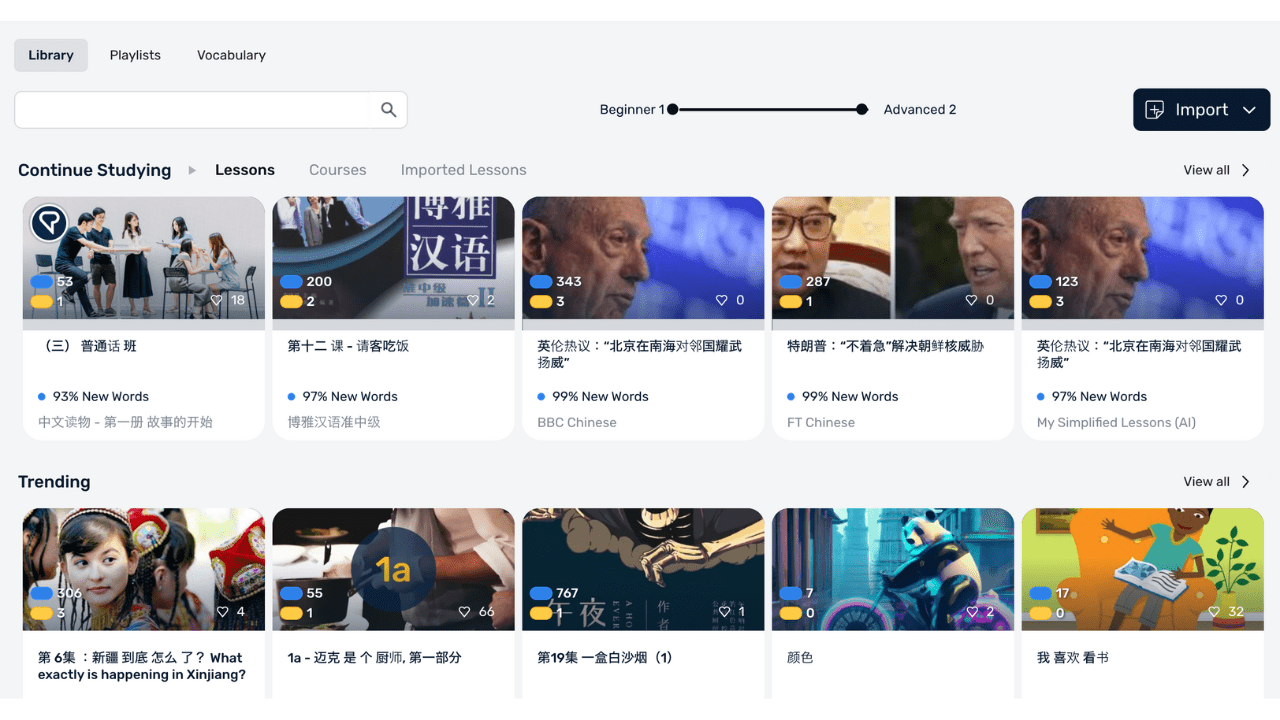Like the 特朗普 lesson with its heart icon
Screen dimensions: 1280x720
(971, 299)
